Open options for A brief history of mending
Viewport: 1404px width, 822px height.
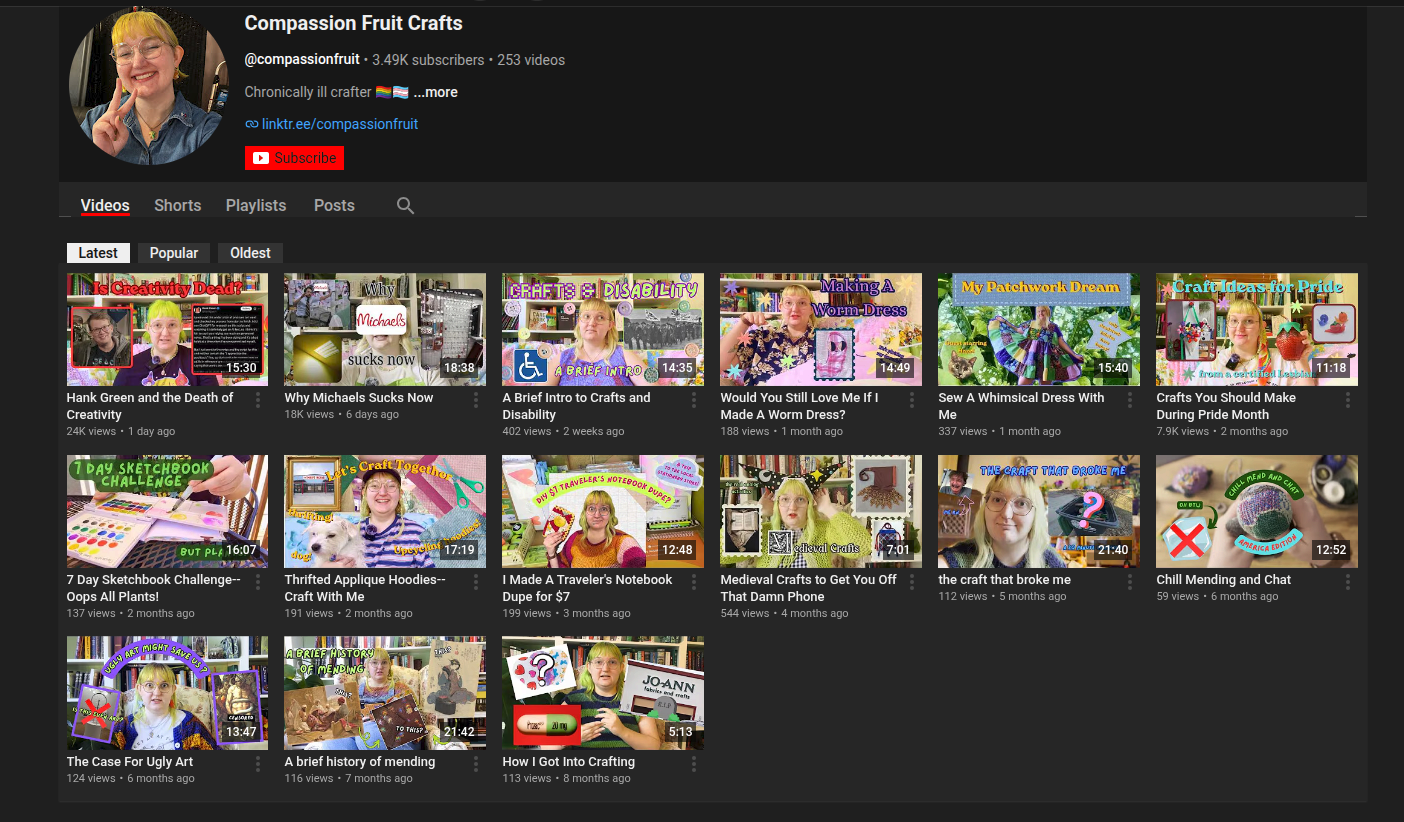pos(476,764)
